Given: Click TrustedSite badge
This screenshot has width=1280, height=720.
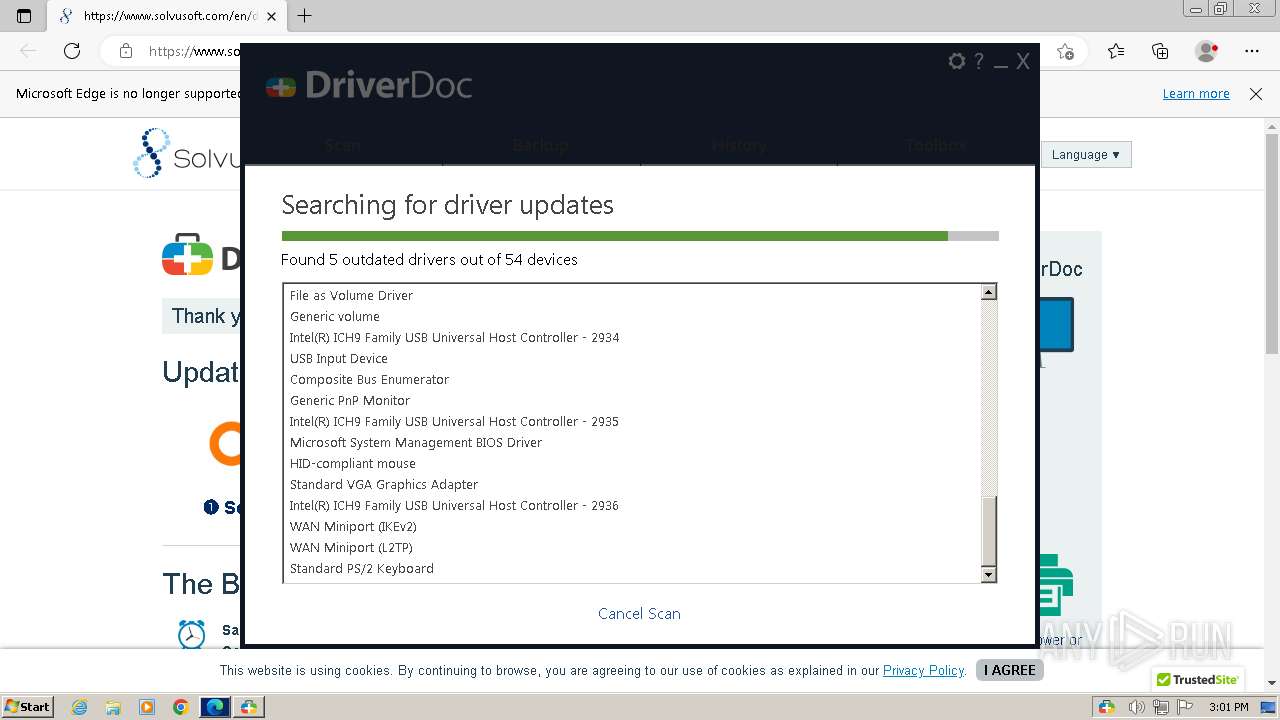Looking at the screenshot, I should click(x=1198, y=680).
